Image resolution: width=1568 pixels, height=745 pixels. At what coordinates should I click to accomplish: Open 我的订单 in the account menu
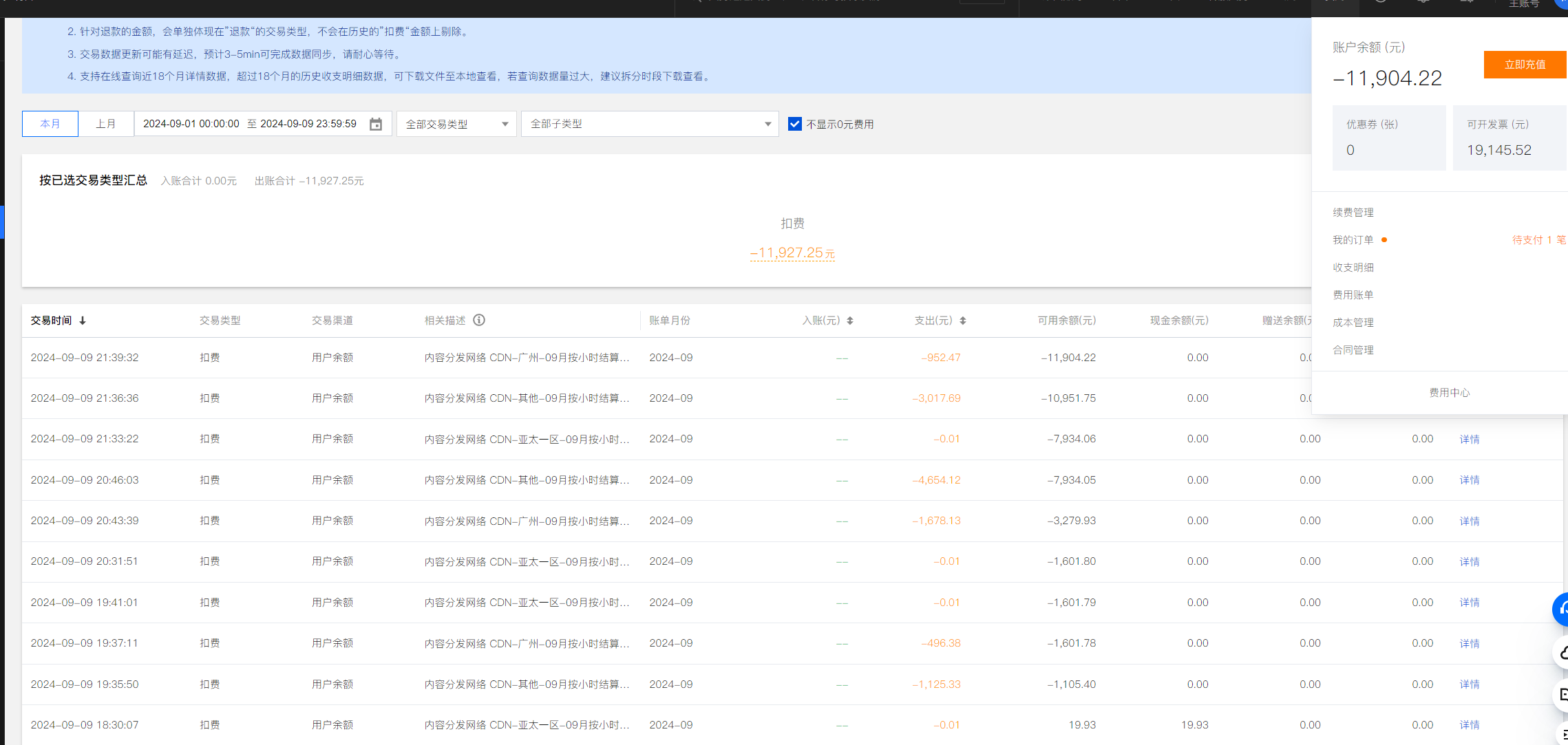(1353, 240)
